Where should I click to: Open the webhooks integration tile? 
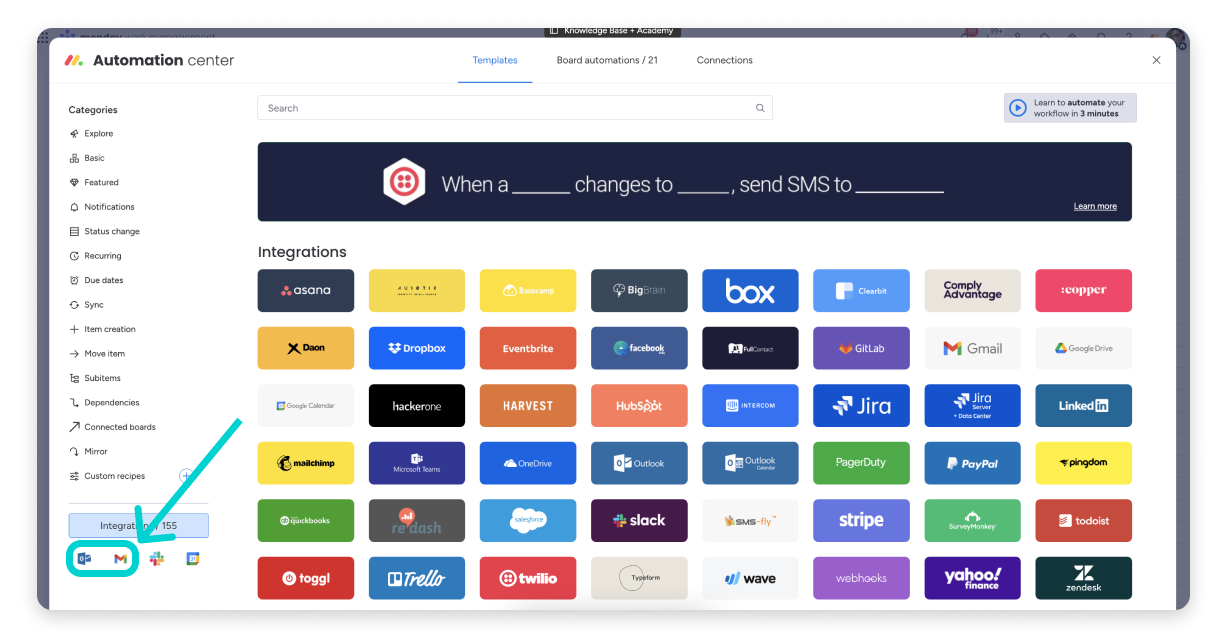pos(861,578)
